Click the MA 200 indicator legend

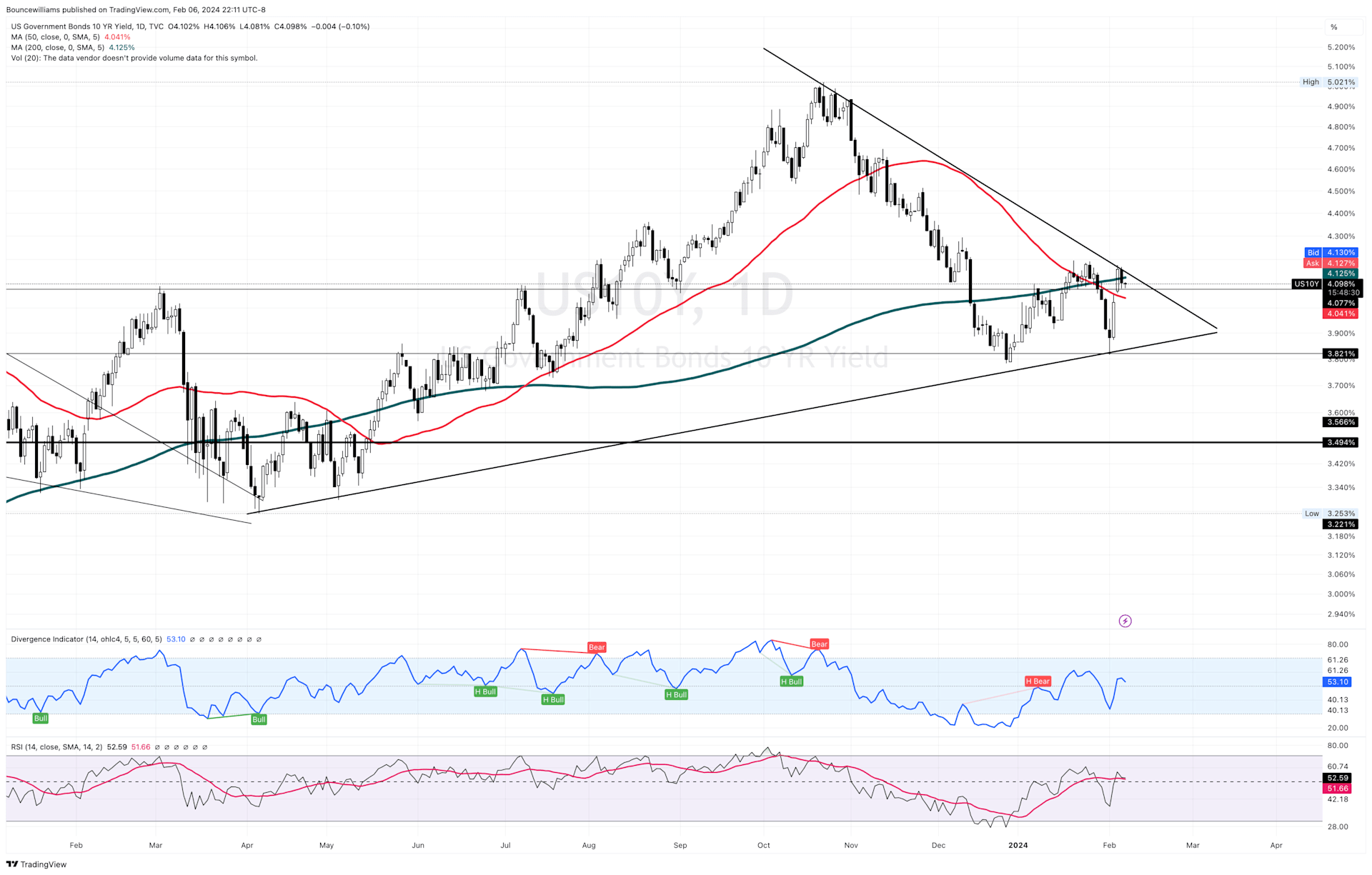click(x=57, y=48)
